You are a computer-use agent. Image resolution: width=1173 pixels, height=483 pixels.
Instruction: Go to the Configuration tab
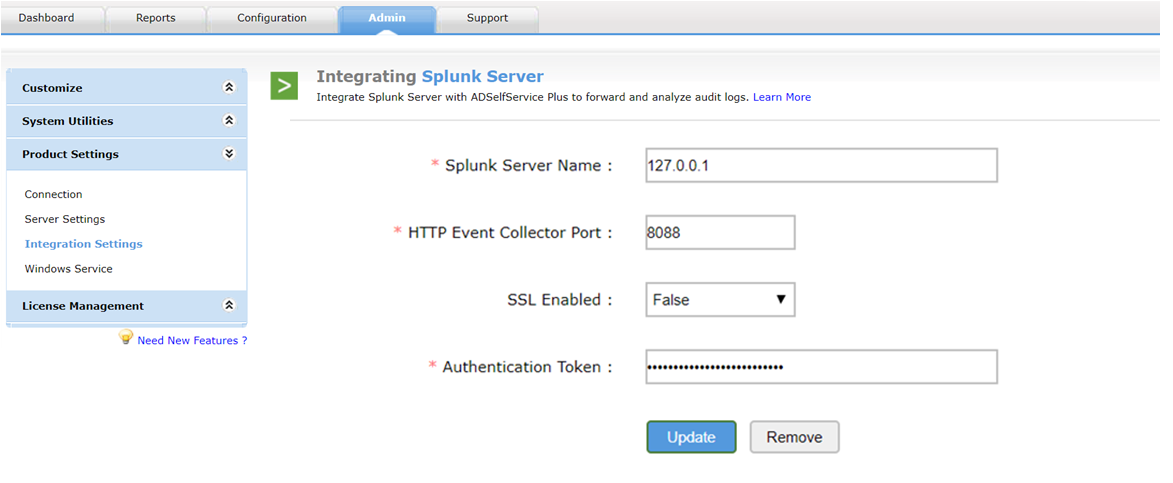tap(272, 19)
